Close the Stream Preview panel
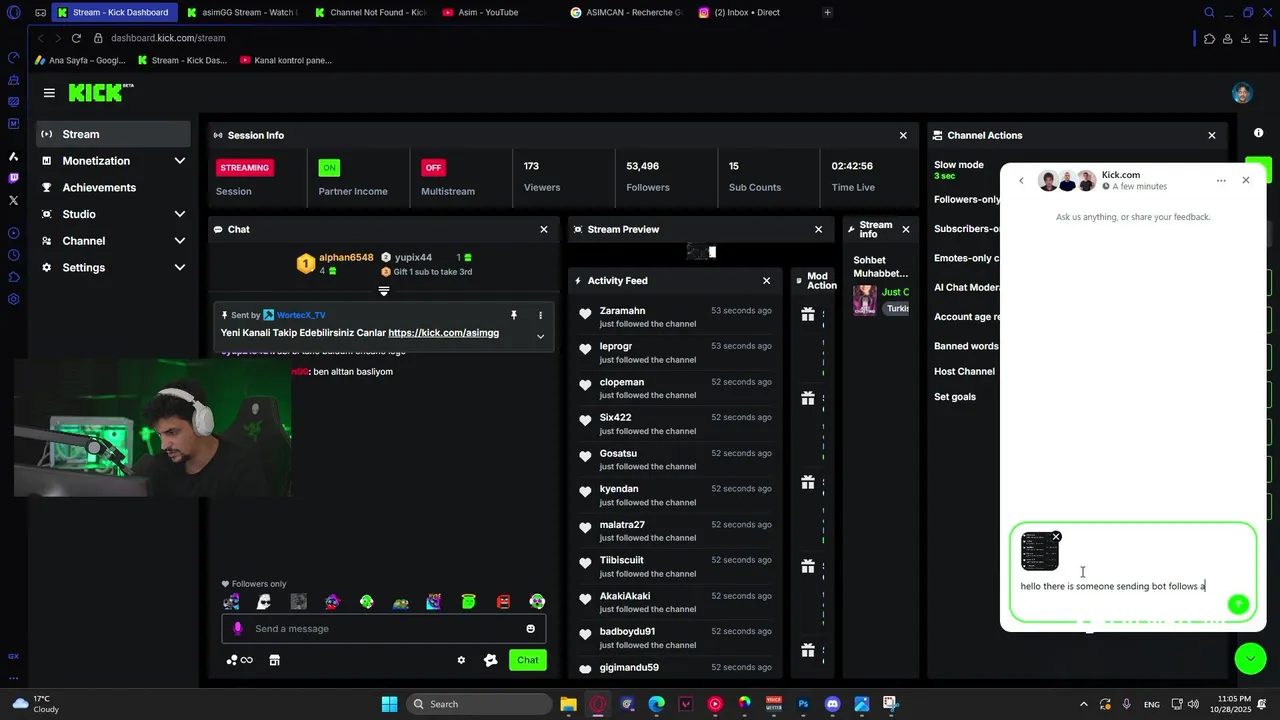1280x720 pixels. tap(818, 229)
